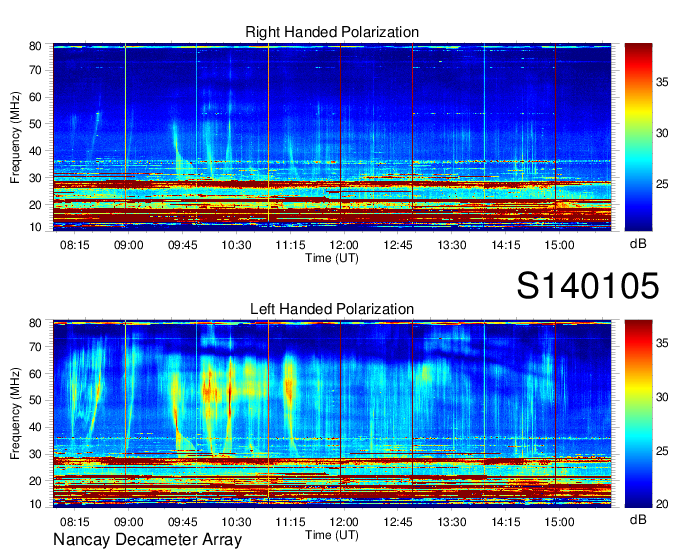Click the 08:15 time tick of Left Handed plot
Viewport: 680px width, 552px height.
point(75,522)
